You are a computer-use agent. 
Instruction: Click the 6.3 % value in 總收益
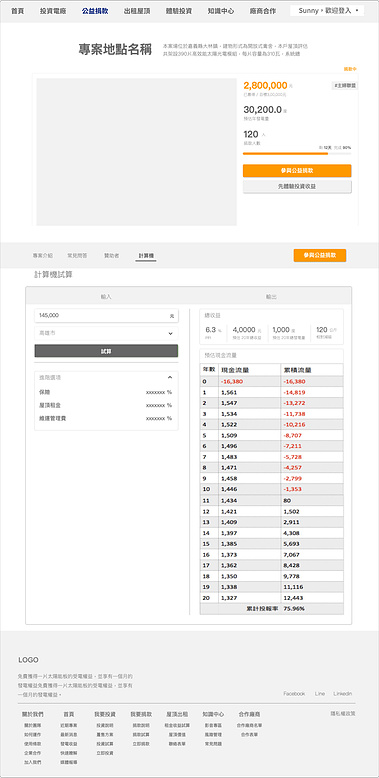coord(213,330)
